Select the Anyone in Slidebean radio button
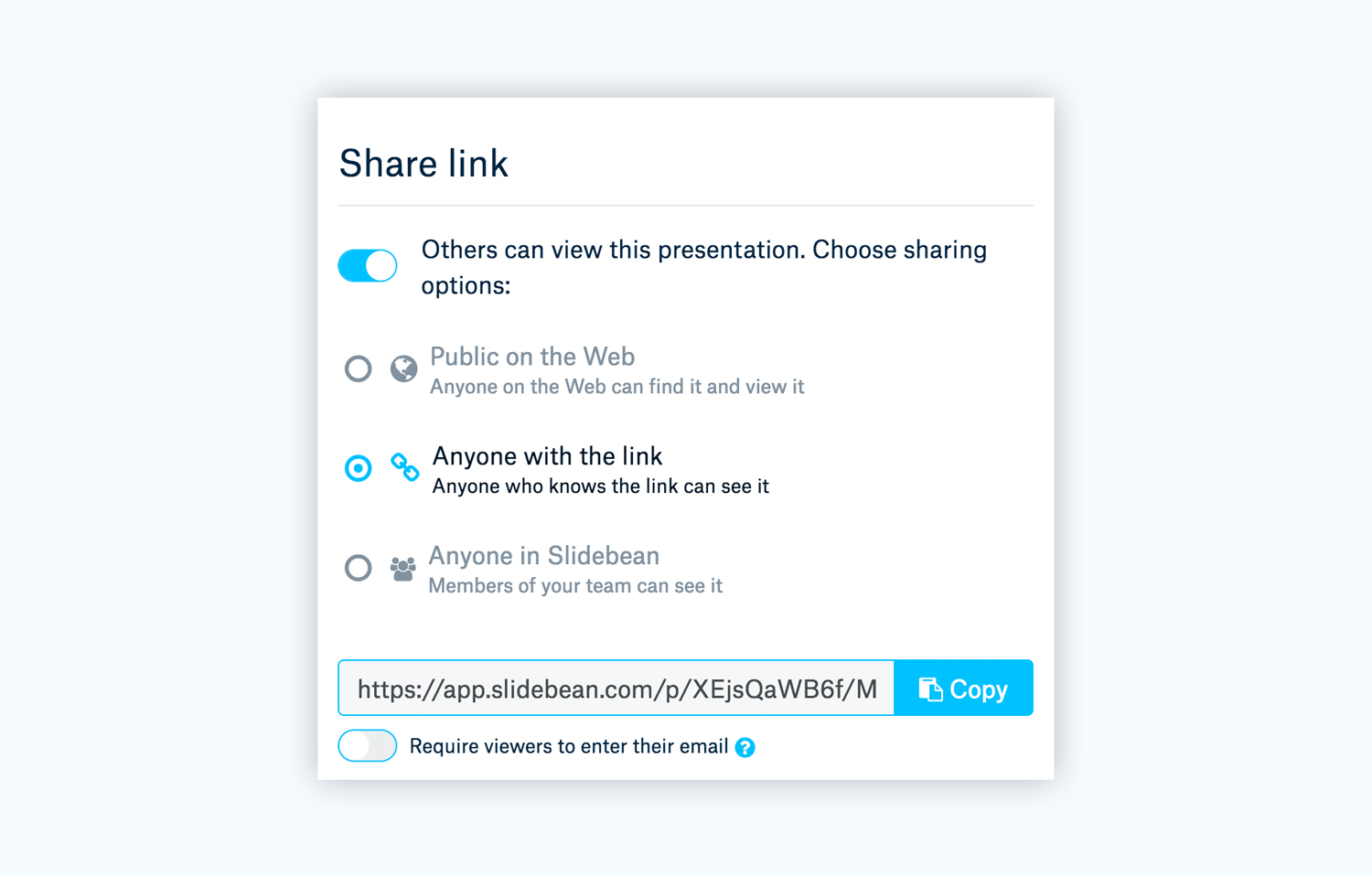This screenshot has width=1372, height=876. [x=359, y=568]
